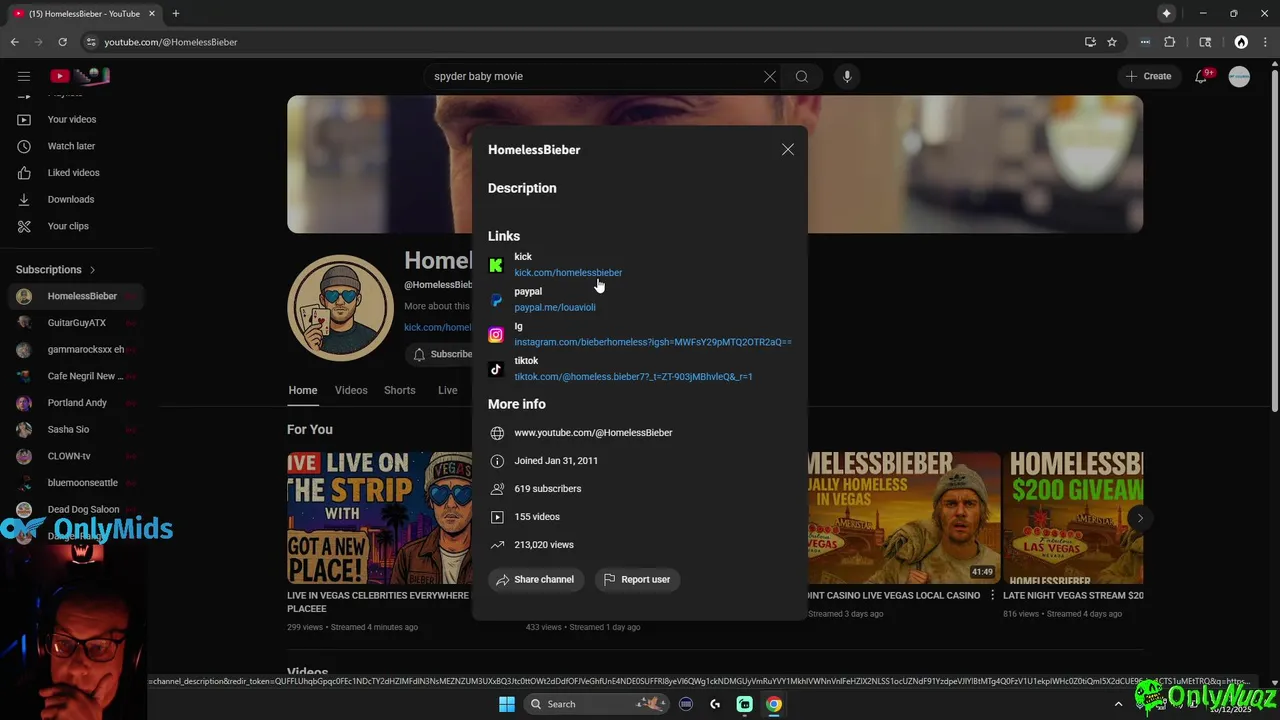Select CLOWN-tv subscription
The height and width of the screenshot is (720, 1280).
tap(76, 456)
